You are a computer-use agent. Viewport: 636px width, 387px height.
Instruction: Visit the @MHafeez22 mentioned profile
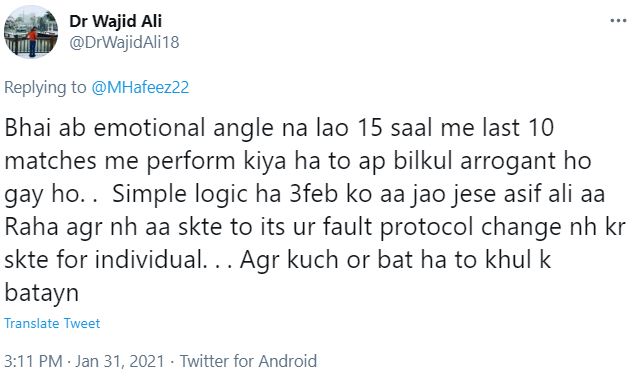click(x=140, y=88)
